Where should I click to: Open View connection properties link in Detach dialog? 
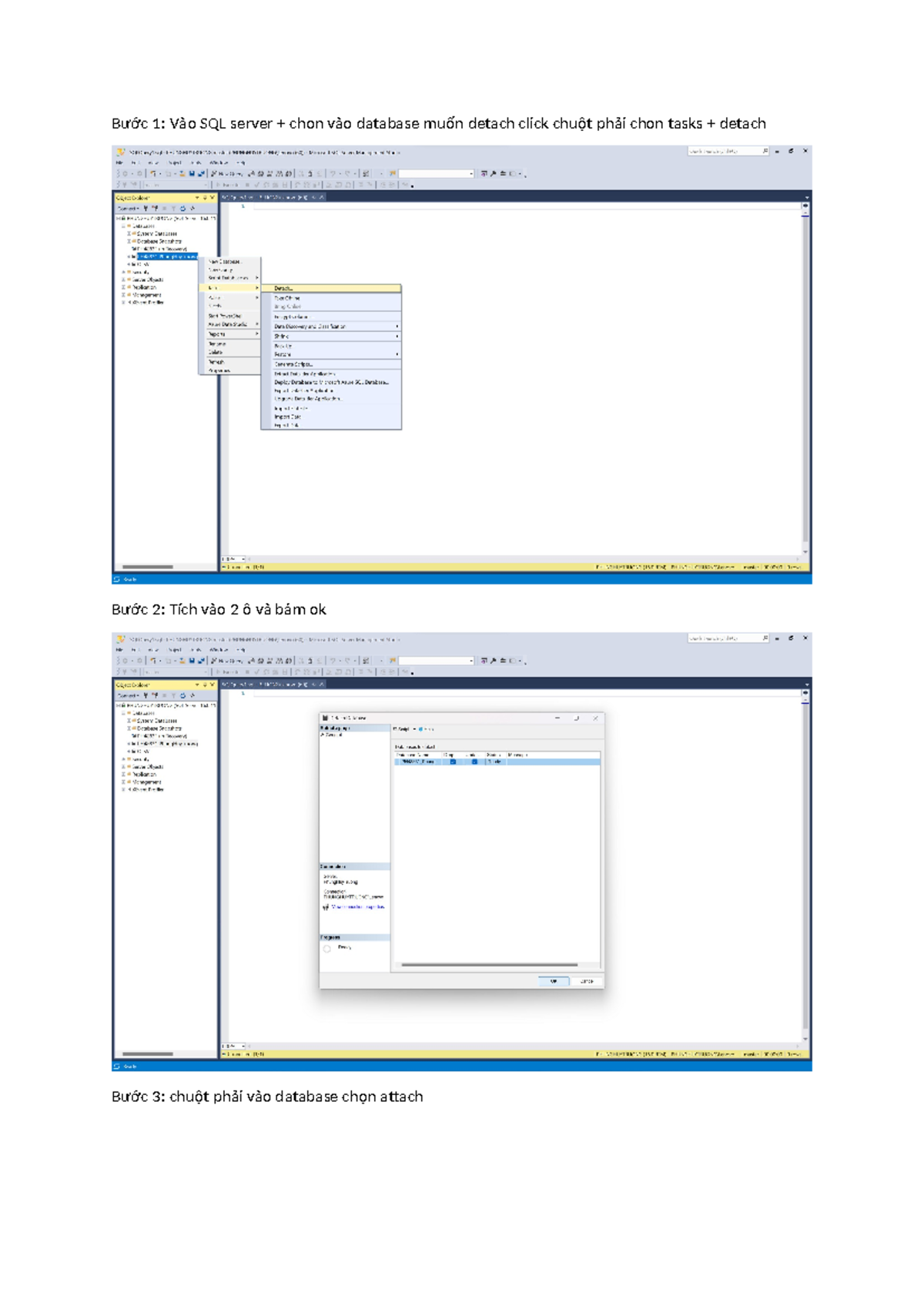click(358, 907)
